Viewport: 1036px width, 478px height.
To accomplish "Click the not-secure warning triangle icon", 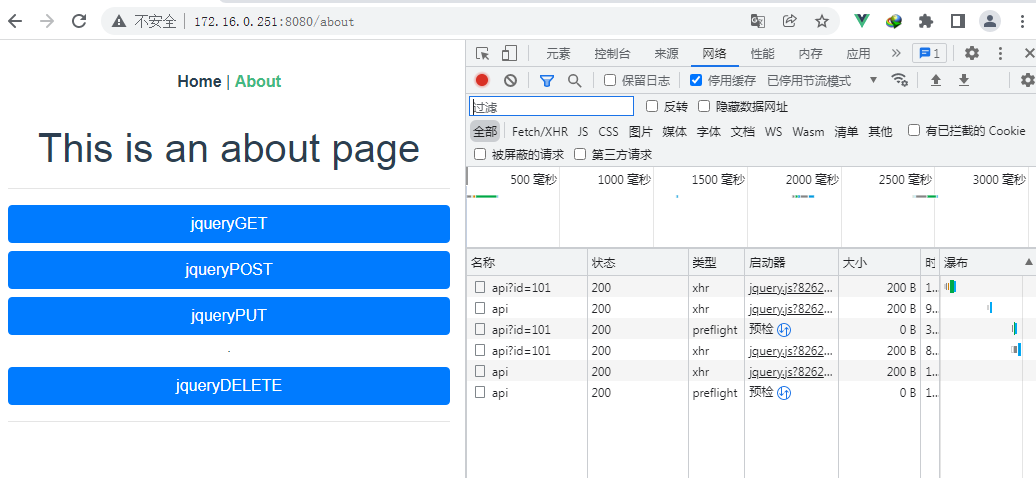I will [x=119, y=22].
